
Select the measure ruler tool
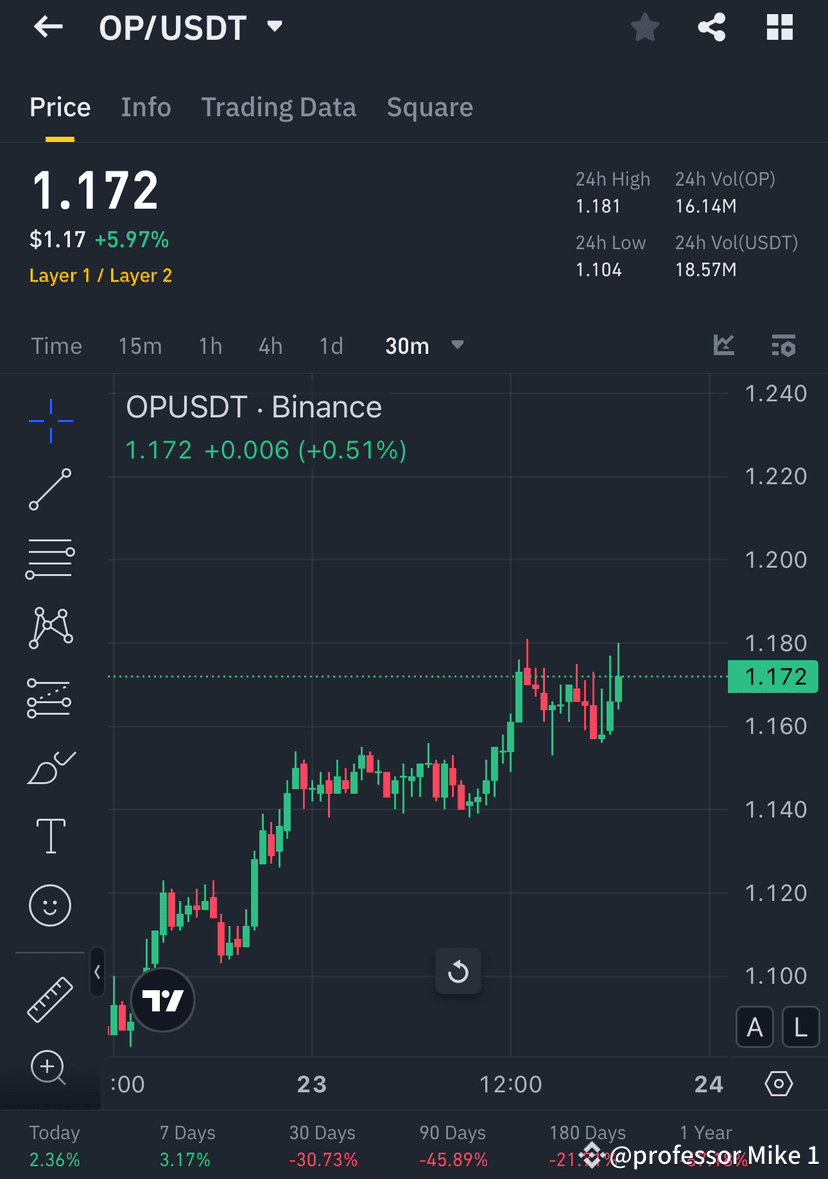click(x=49, y=998)
